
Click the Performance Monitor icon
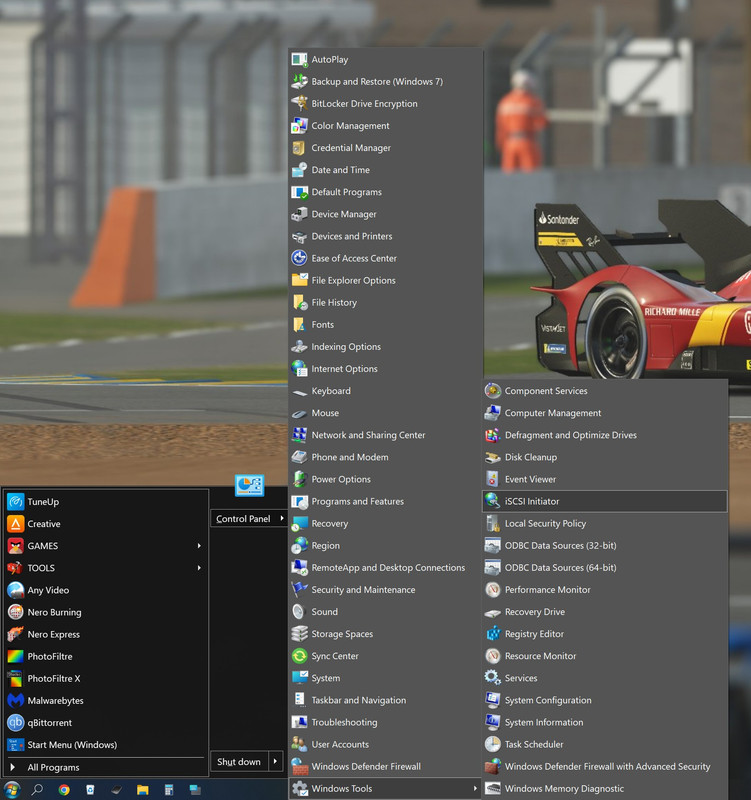[x=493, y=589]
